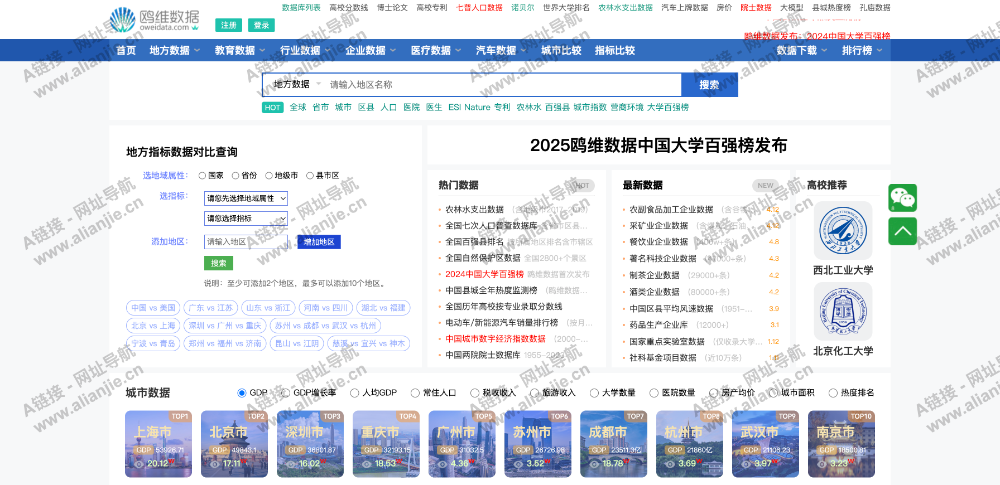Open the 广州市 TOP5 city card

462,444
